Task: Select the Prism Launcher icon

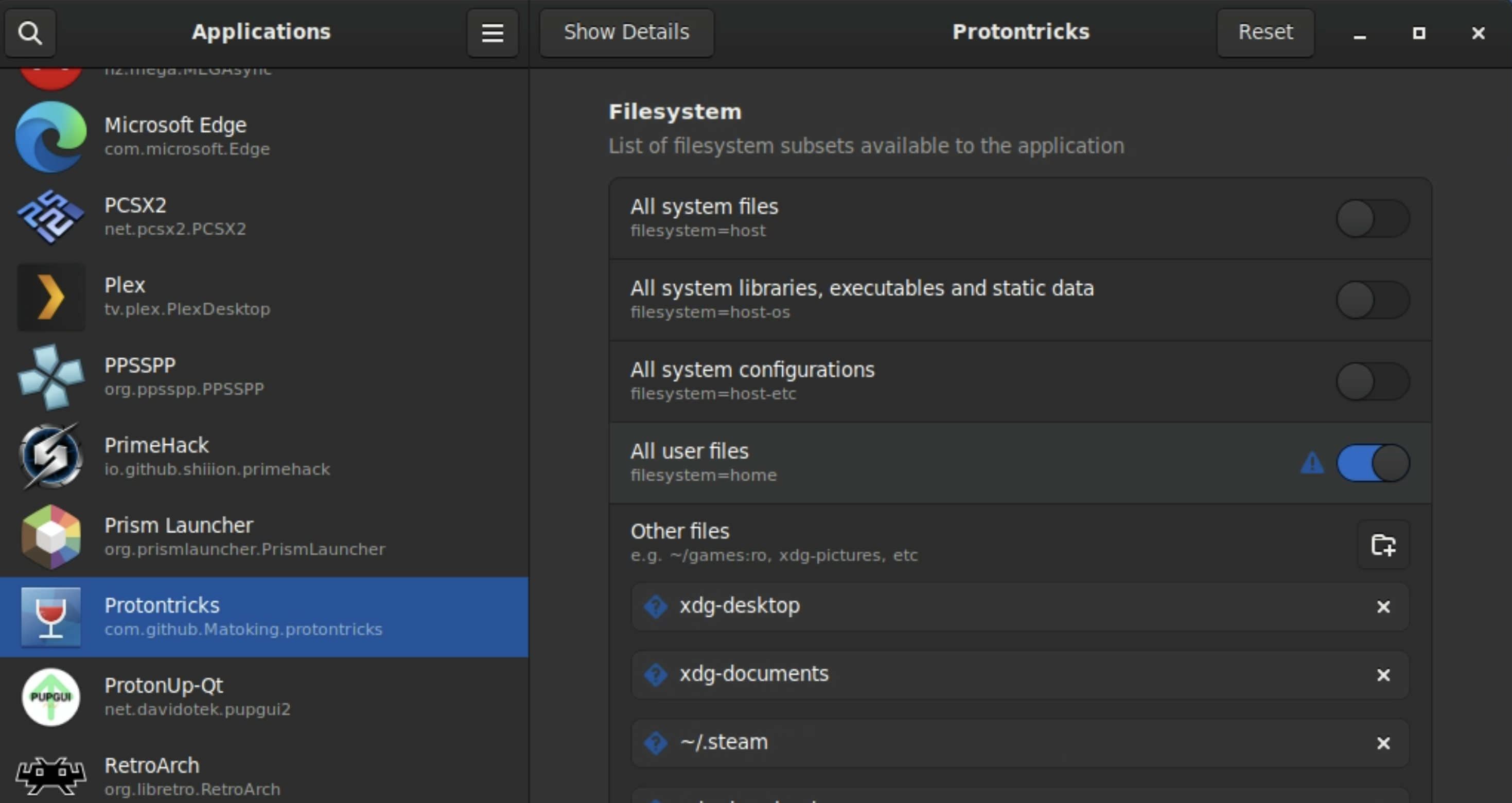Action: point(51,537)
